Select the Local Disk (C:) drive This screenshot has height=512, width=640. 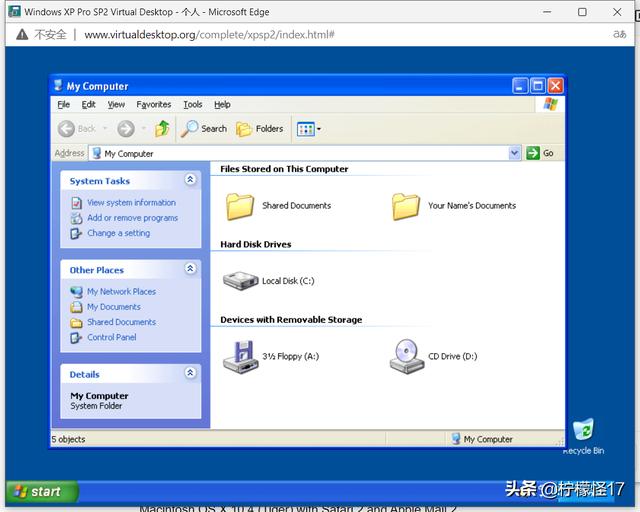click(240, 281)
